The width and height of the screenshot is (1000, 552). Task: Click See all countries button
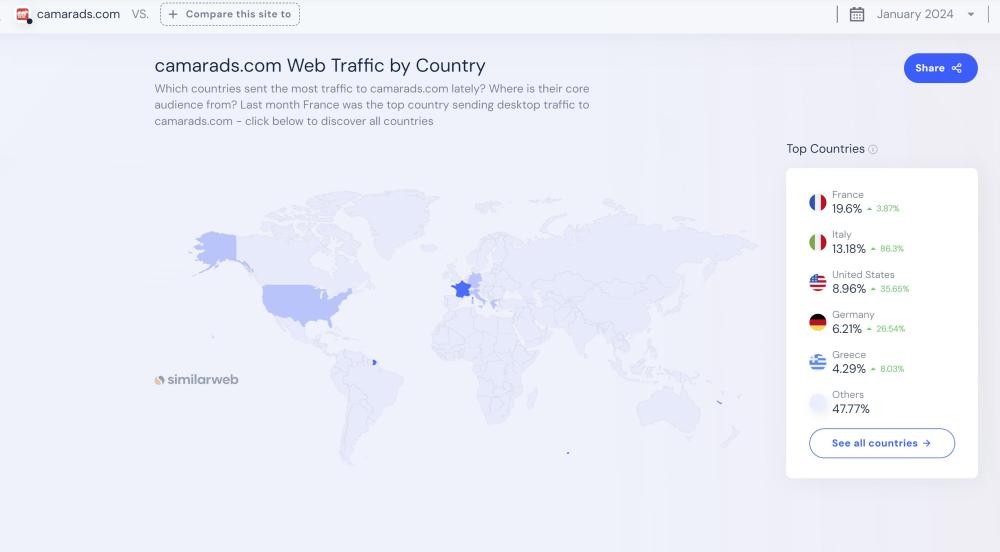point(881,443)
